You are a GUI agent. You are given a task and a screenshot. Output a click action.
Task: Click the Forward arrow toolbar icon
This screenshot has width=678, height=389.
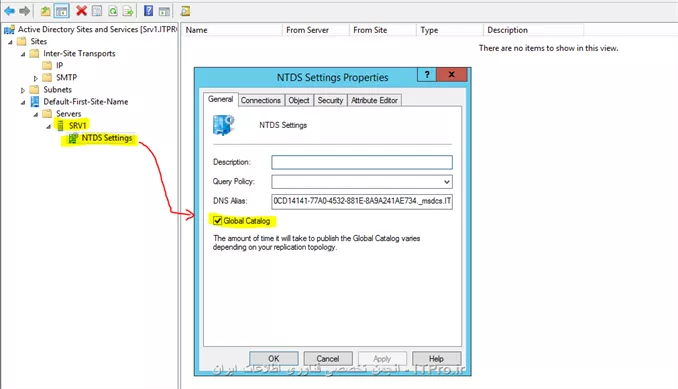point(25,11)
